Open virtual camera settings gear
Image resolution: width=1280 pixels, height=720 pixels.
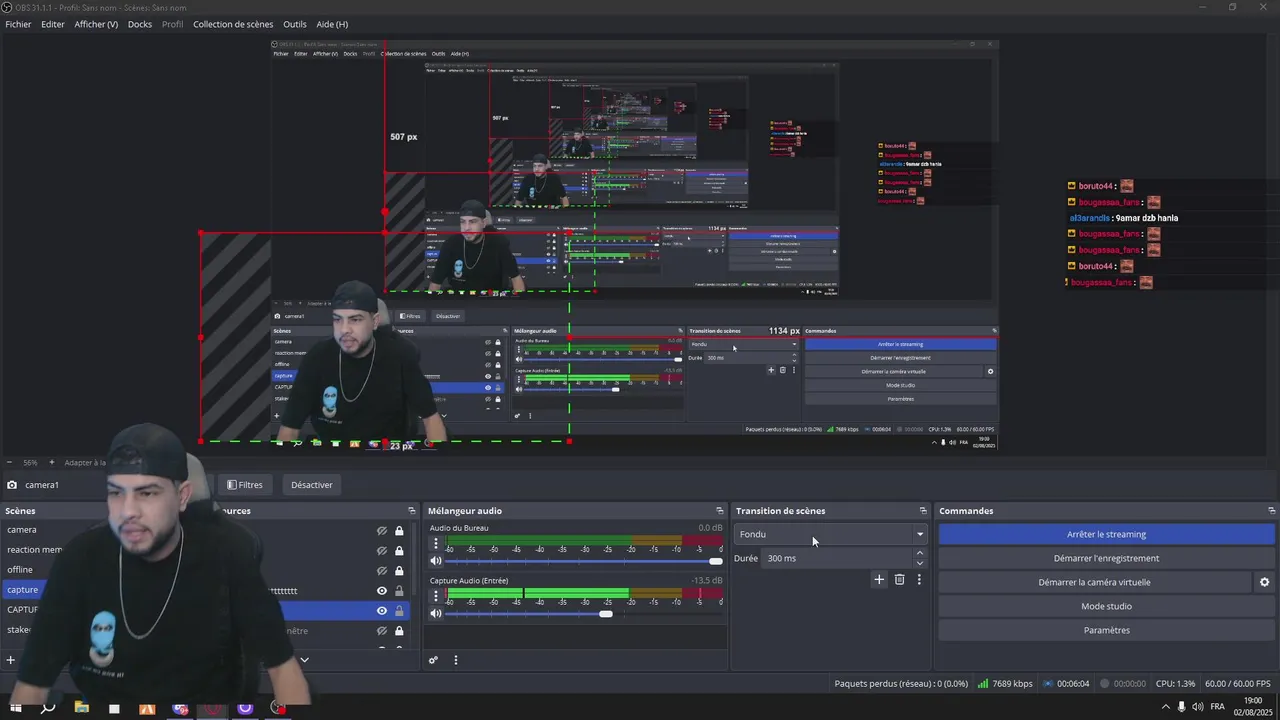tap(1264, 582)
